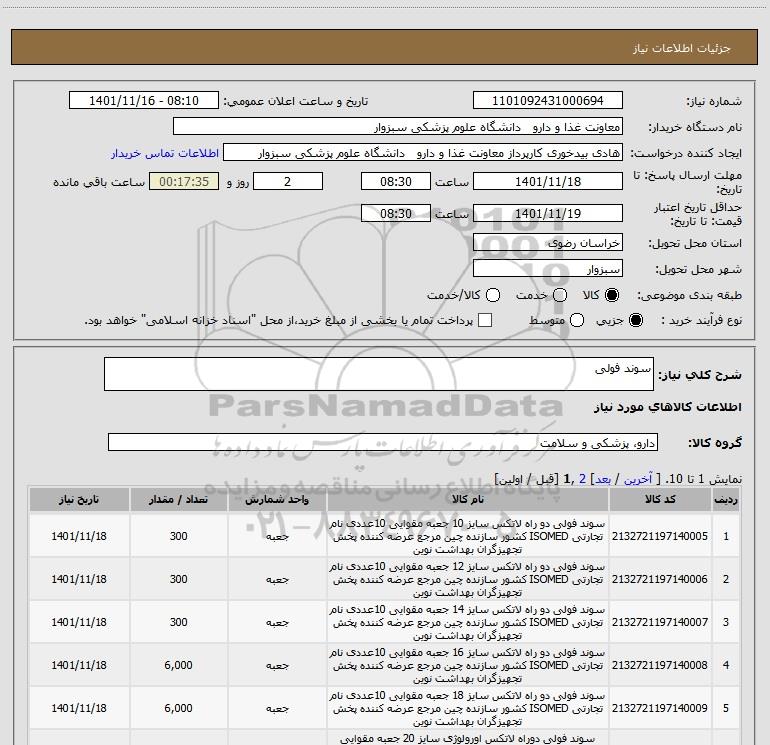This screenshot has width=770, height=745.
Task: Select the متوسط purchase type radio
Action: click(x=577, y=320)
